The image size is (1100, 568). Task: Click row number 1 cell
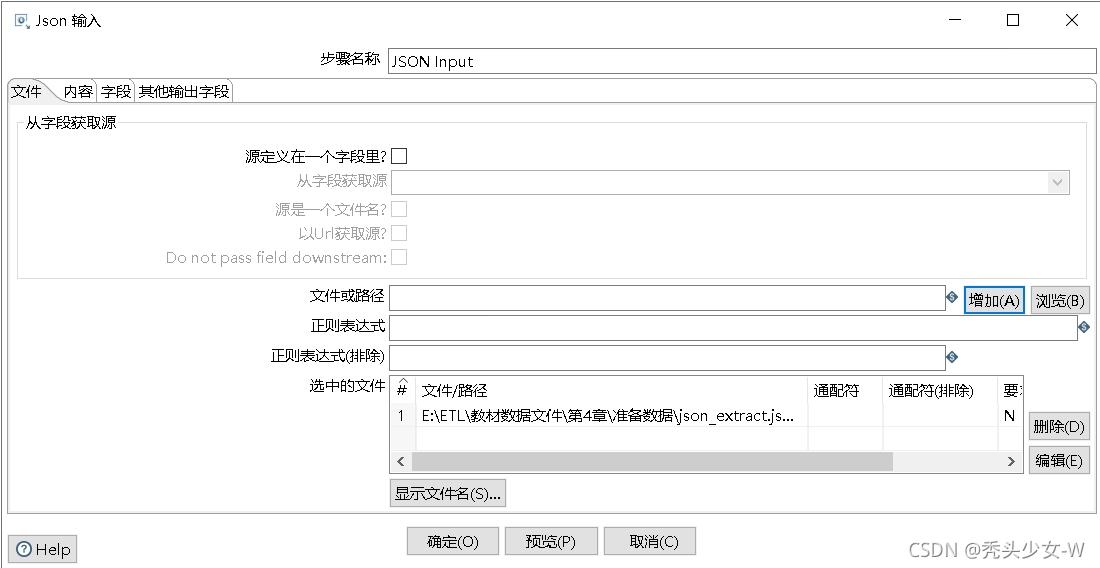point(403,415)
